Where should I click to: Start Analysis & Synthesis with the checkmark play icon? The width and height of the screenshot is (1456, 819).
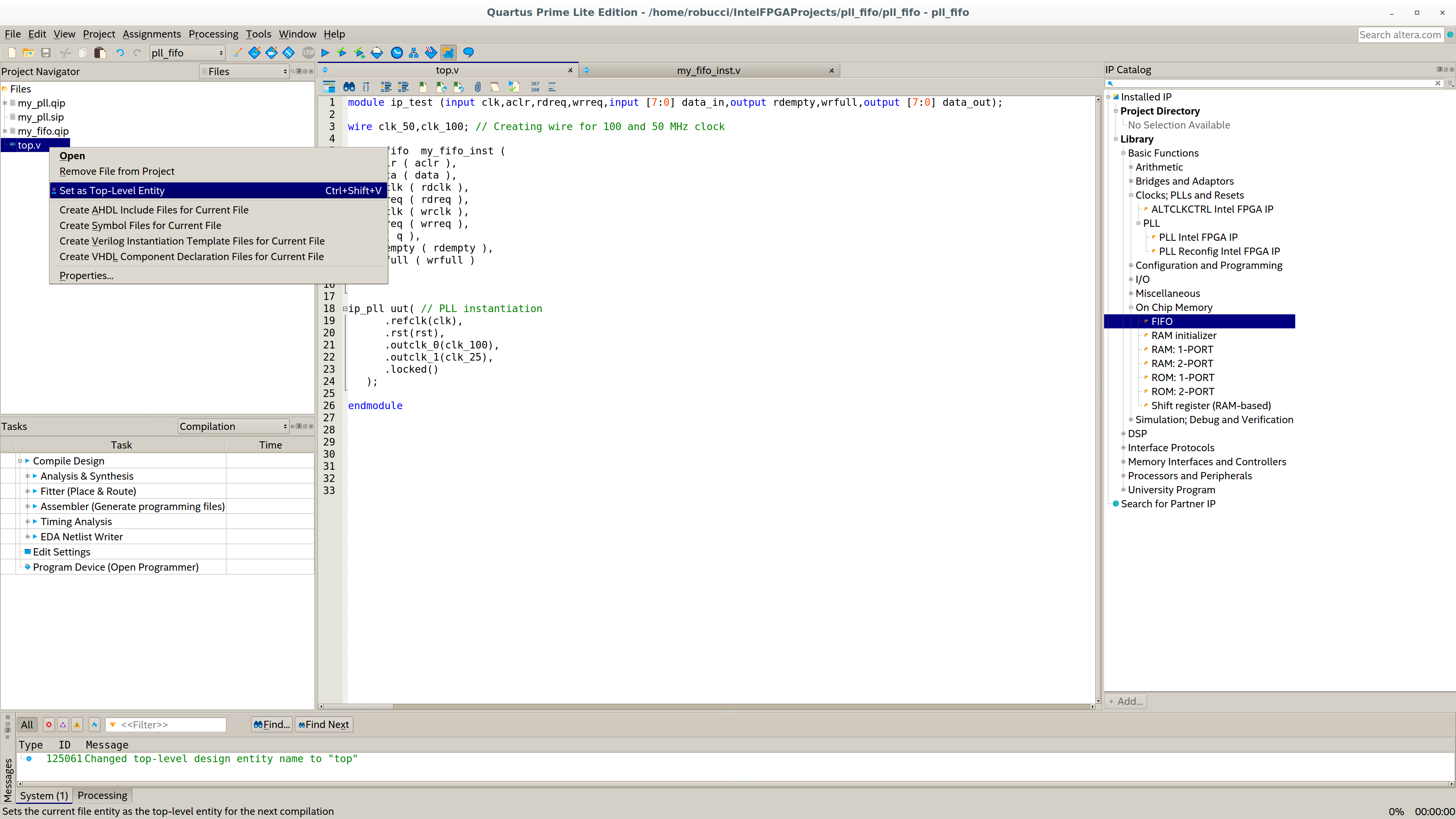tap(342, 53)
